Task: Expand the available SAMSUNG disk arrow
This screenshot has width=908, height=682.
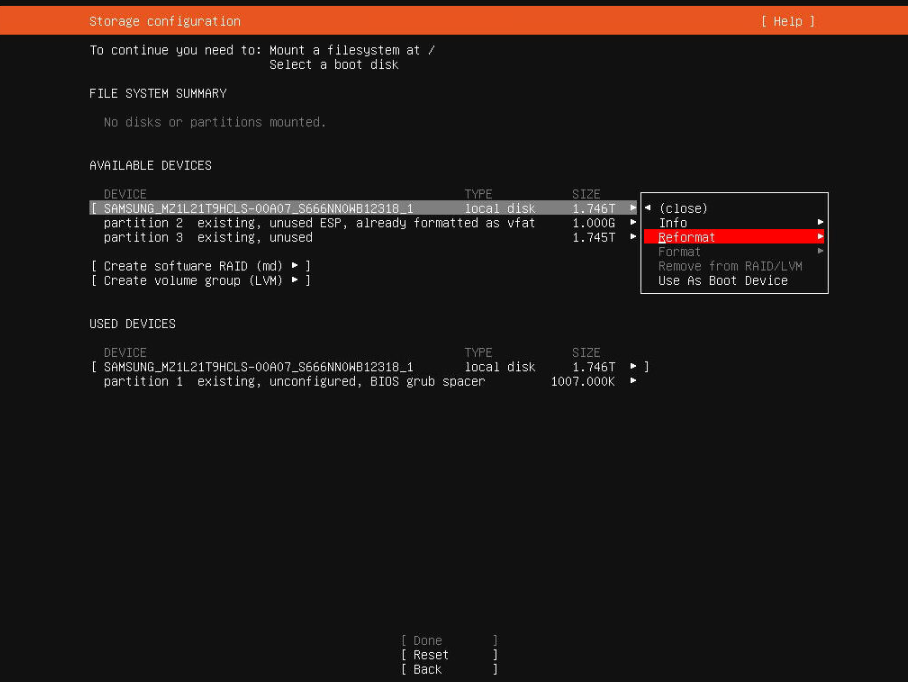Action: [633, 208]
